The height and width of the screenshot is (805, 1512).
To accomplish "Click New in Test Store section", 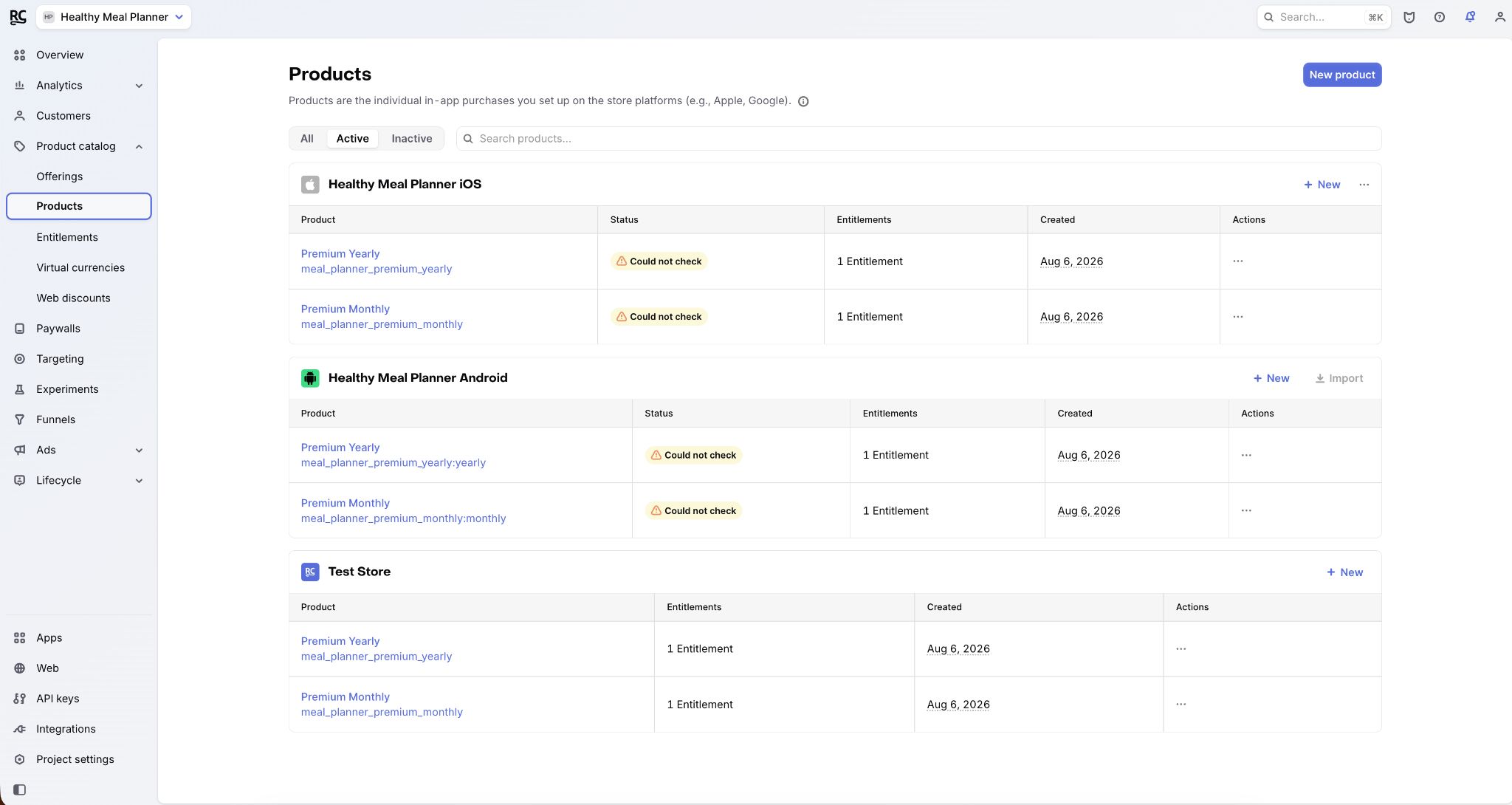I will click(1344, 572).
